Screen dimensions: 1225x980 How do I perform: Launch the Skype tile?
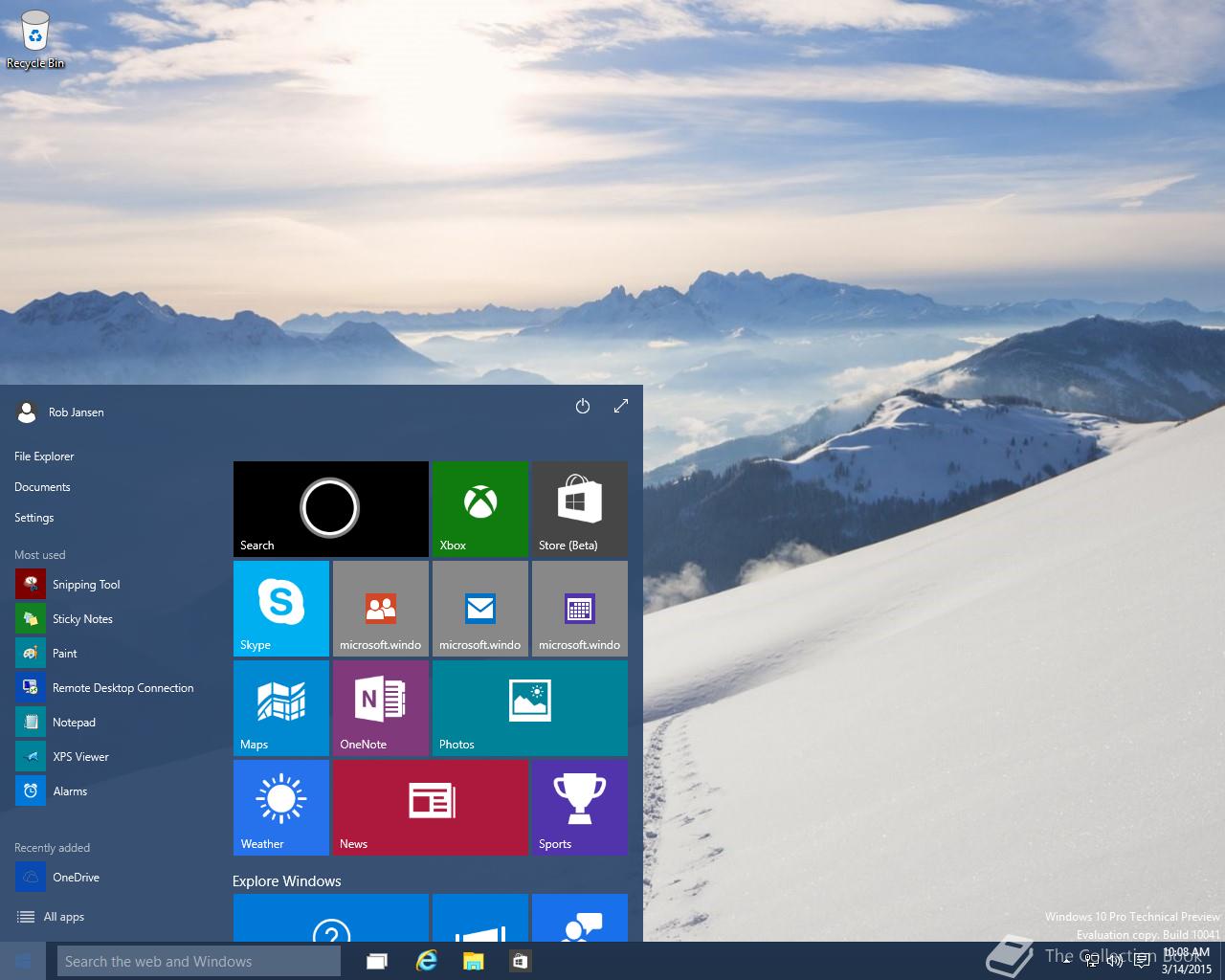tap(281, 609)
